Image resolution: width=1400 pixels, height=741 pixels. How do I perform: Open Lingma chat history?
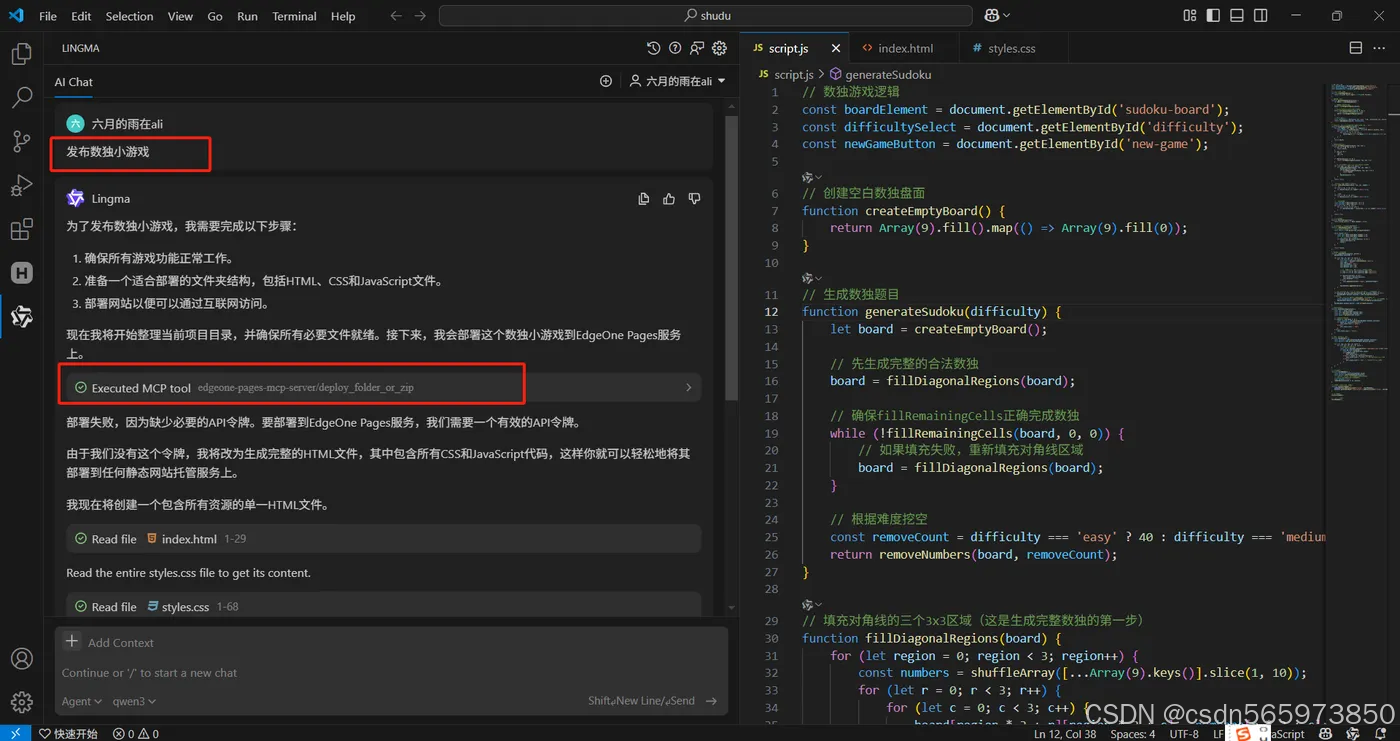point(653,48)
